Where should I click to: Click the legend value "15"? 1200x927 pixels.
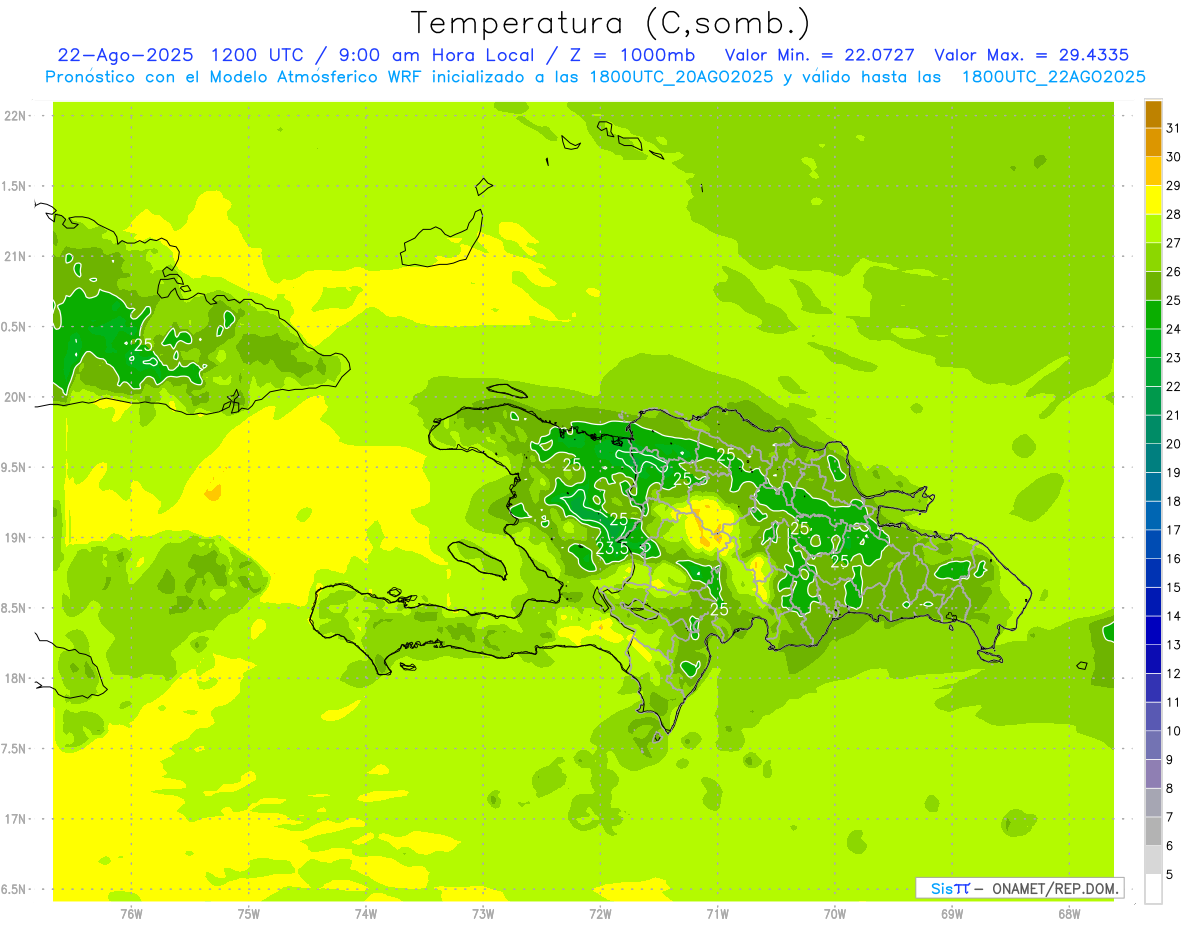click(x=1173, y=587)
